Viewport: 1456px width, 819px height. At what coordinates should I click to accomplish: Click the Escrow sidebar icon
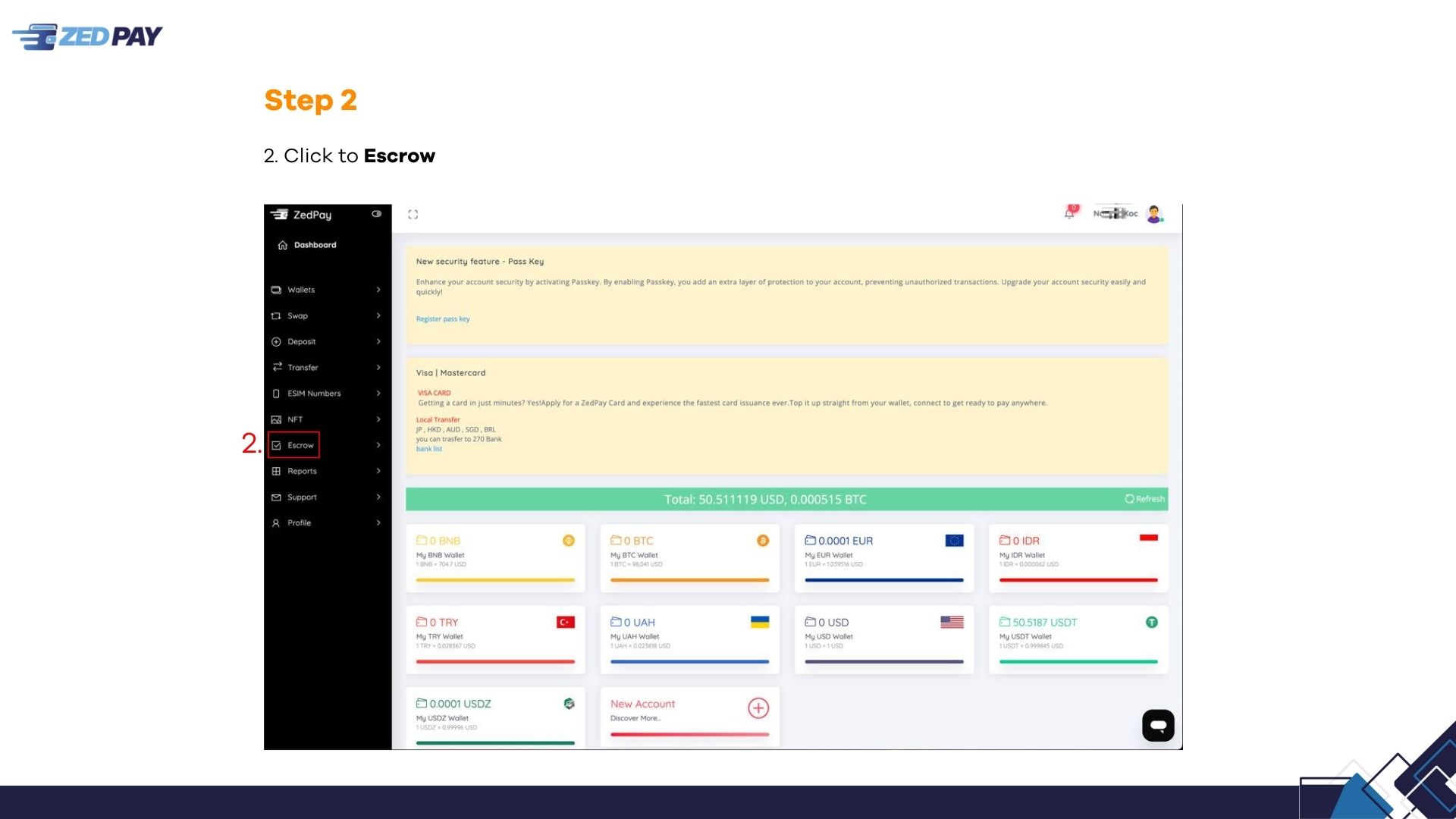(276, 445)
